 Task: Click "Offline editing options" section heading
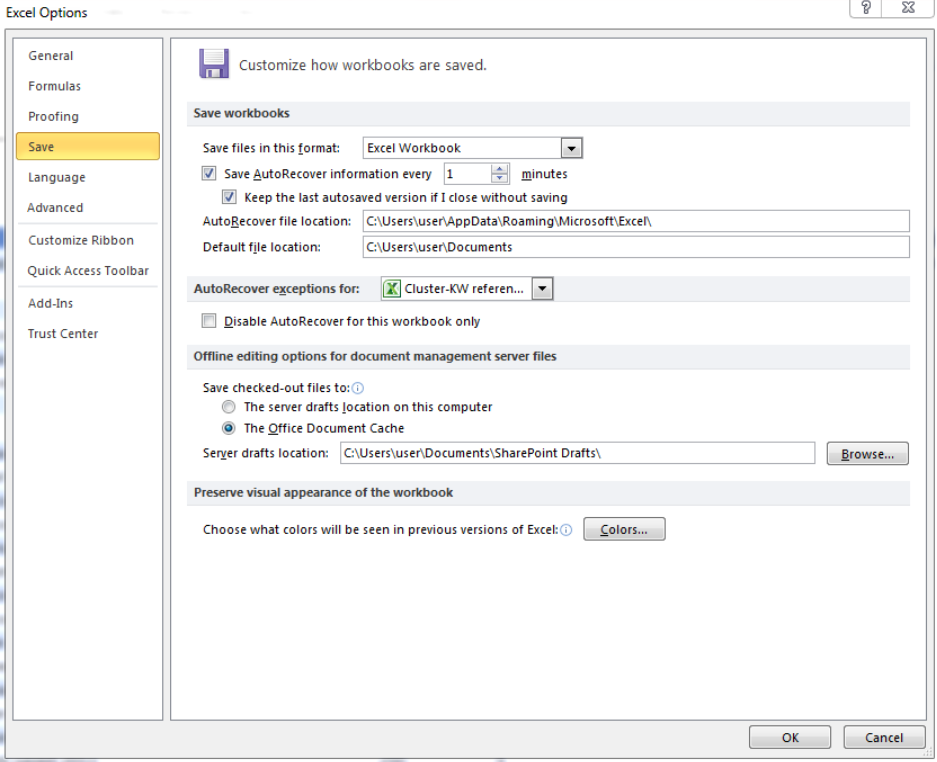375,357
